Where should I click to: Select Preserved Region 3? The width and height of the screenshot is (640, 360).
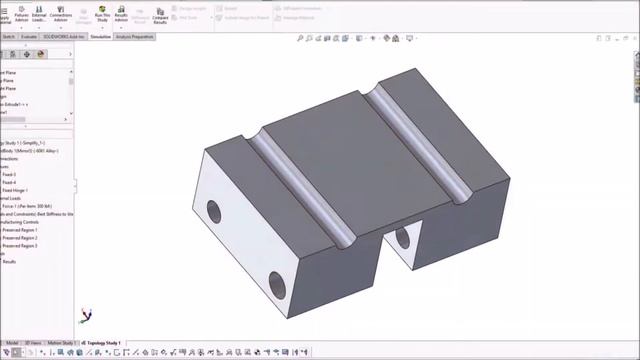[x=20, y=246]
